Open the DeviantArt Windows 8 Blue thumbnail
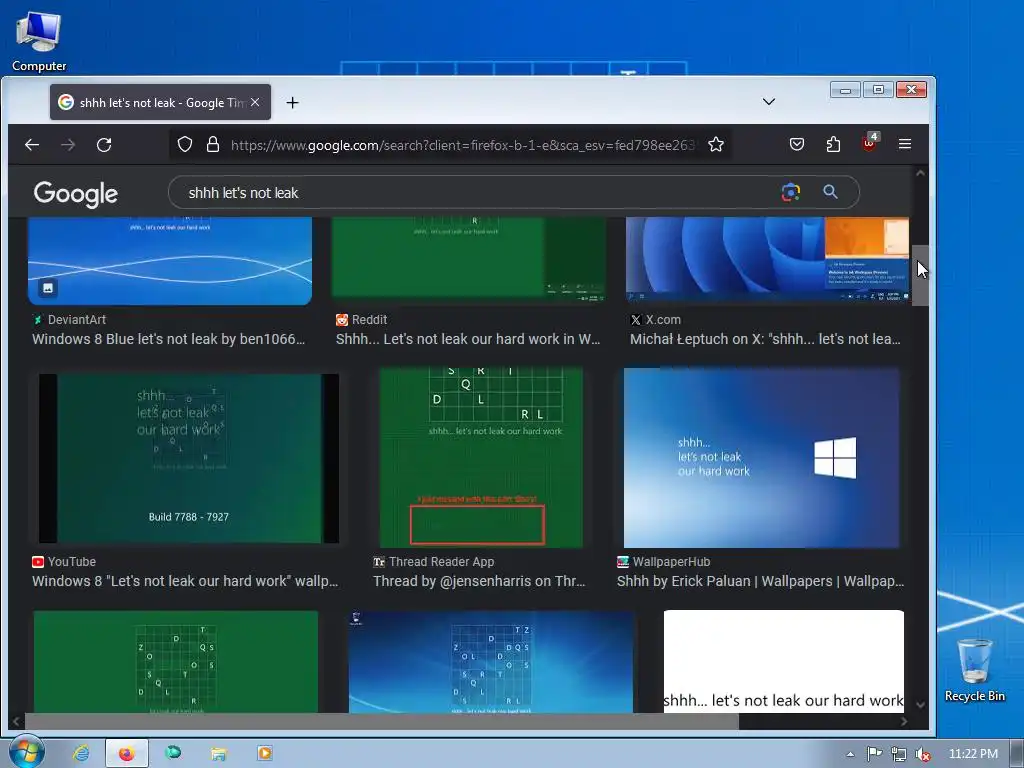The width and height of the screenshot is (1024, 768). pyautogui.click(x=170, y=261)
